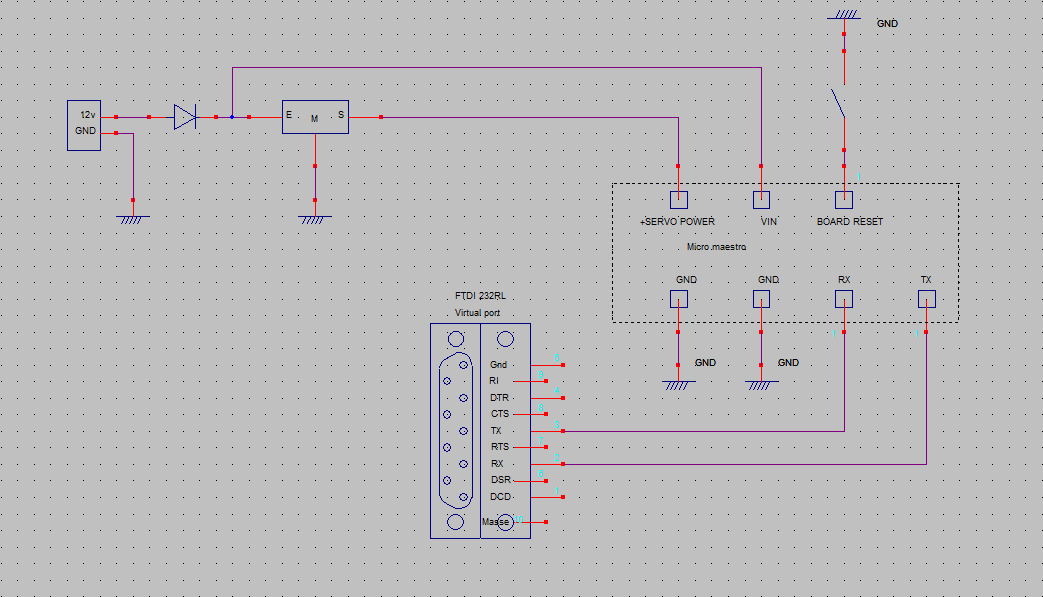Click the ground symbol below the 12v connector
Image resolution: width=1043 pixels, height=597 pixels.
[x=133, y=218]
